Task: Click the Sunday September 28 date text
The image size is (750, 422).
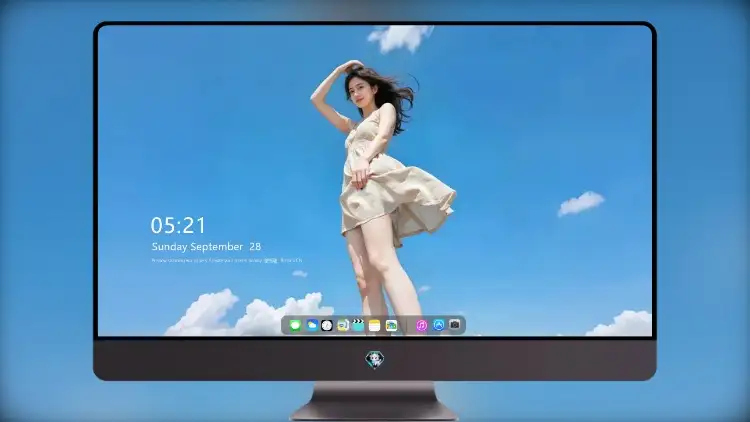Action: tap(206, 247)
